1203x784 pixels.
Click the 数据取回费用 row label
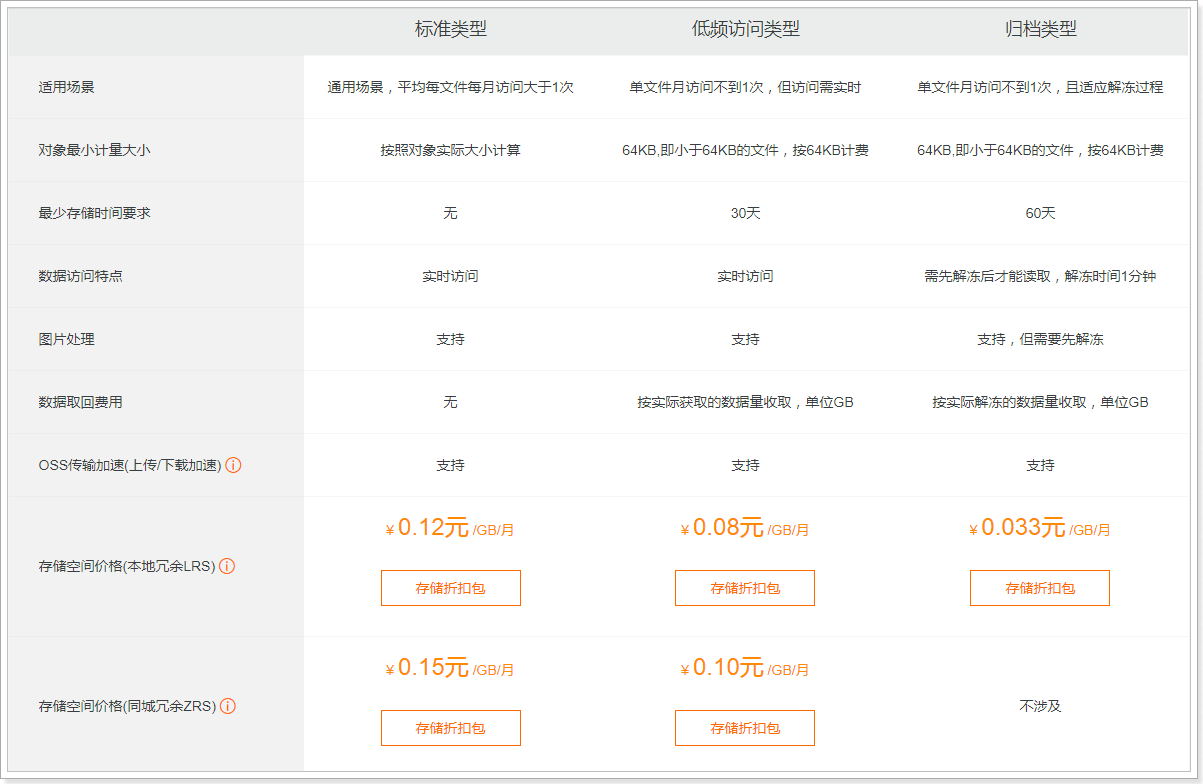(x=80, y=402)
